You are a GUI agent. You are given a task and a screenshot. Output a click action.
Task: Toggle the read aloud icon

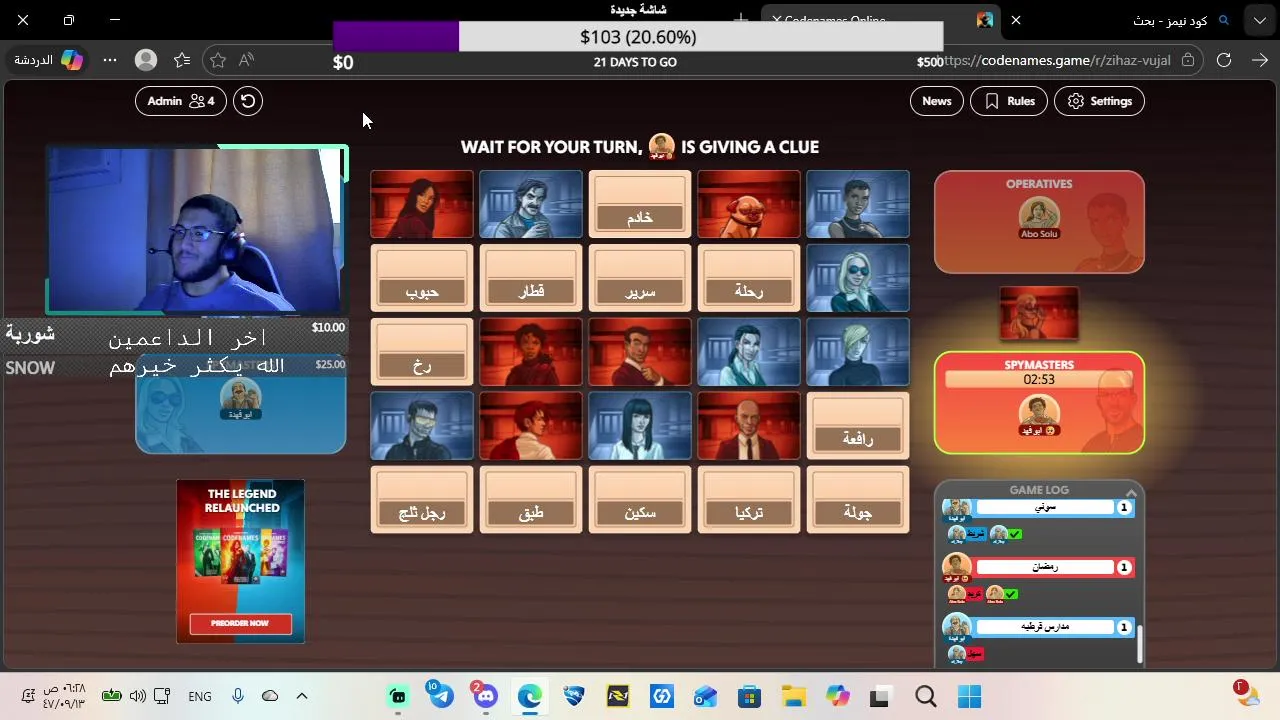[x=246, y=60]
